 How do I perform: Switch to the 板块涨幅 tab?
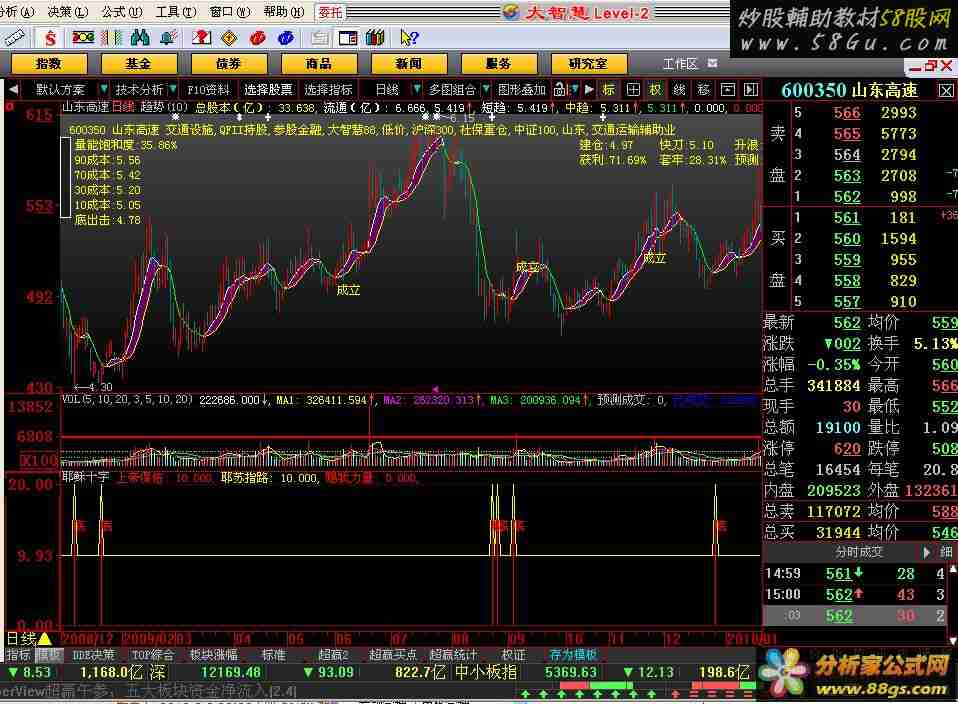(x=213, y=655)
